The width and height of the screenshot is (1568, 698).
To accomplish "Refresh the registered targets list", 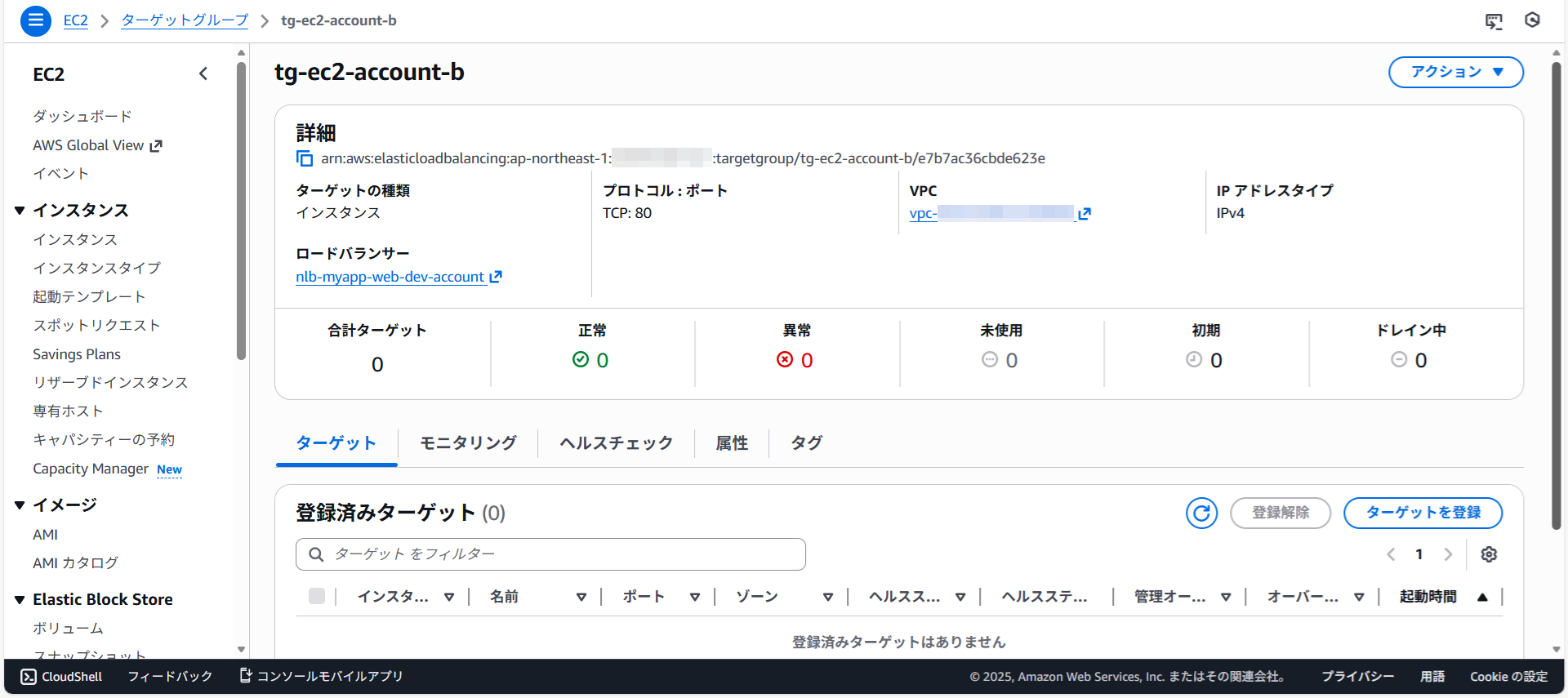I will click(1201, 513).
